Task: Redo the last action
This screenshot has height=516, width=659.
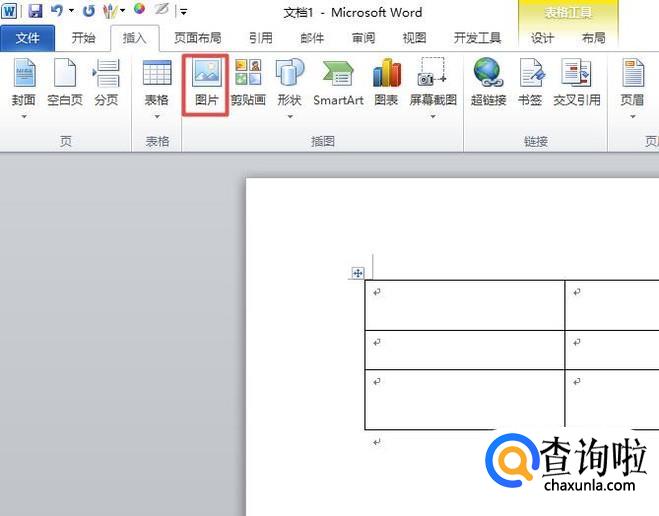Action: pyautogui.click(x=89, y=11)
